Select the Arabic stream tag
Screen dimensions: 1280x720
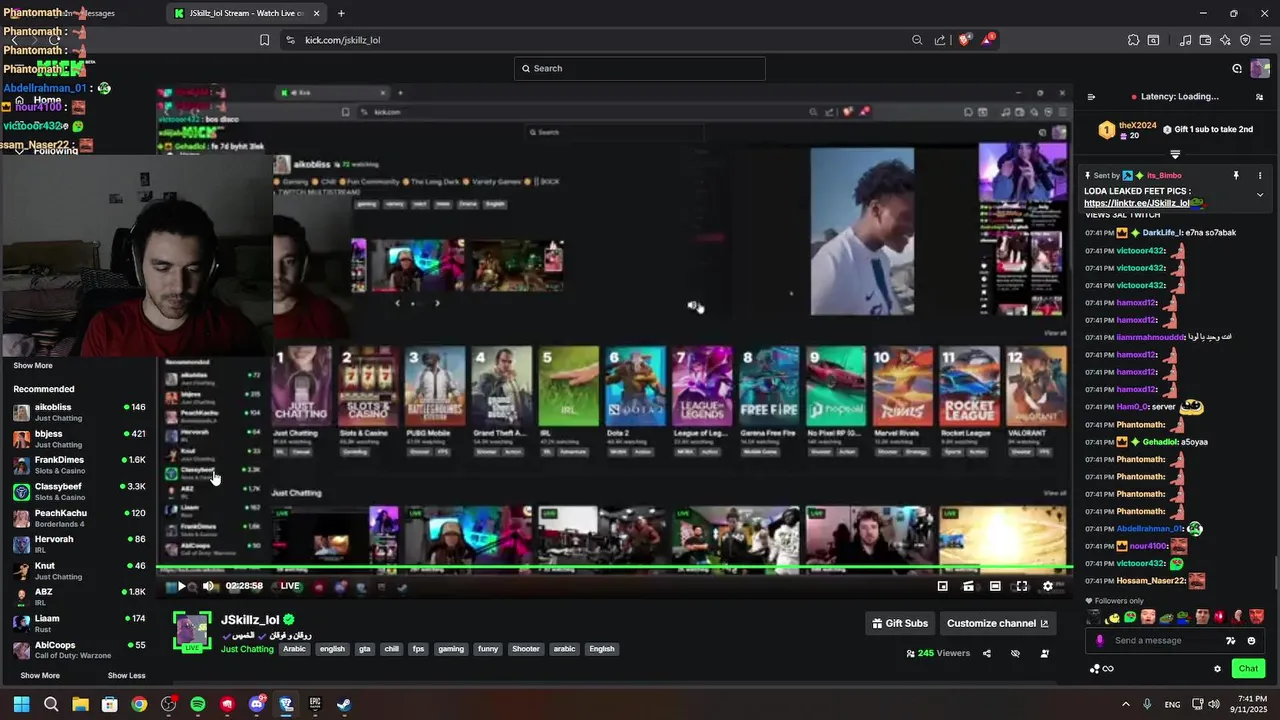point(294,649)
